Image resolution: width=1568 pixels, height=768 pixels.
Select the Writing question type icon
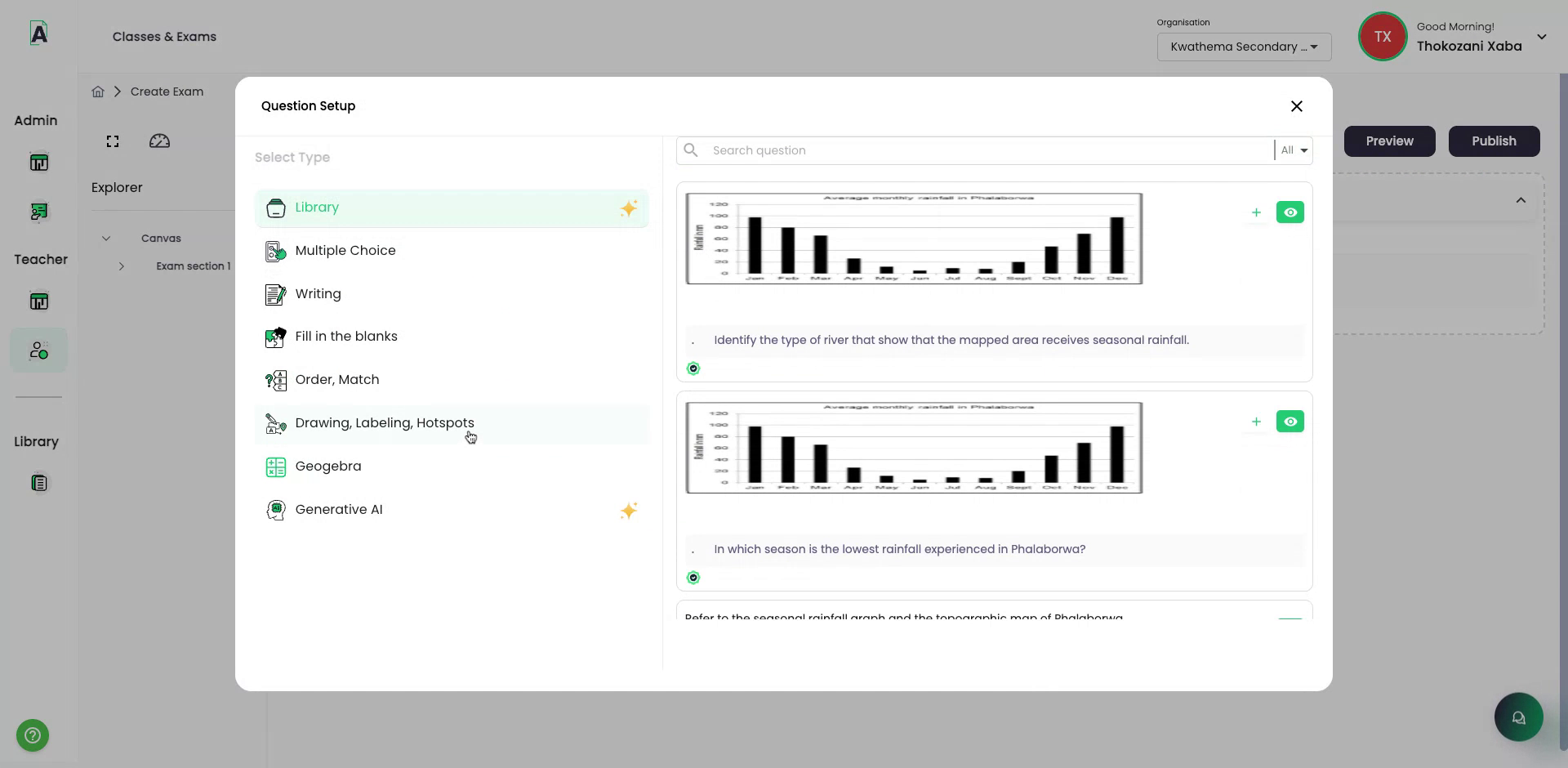tap(276, 294)
